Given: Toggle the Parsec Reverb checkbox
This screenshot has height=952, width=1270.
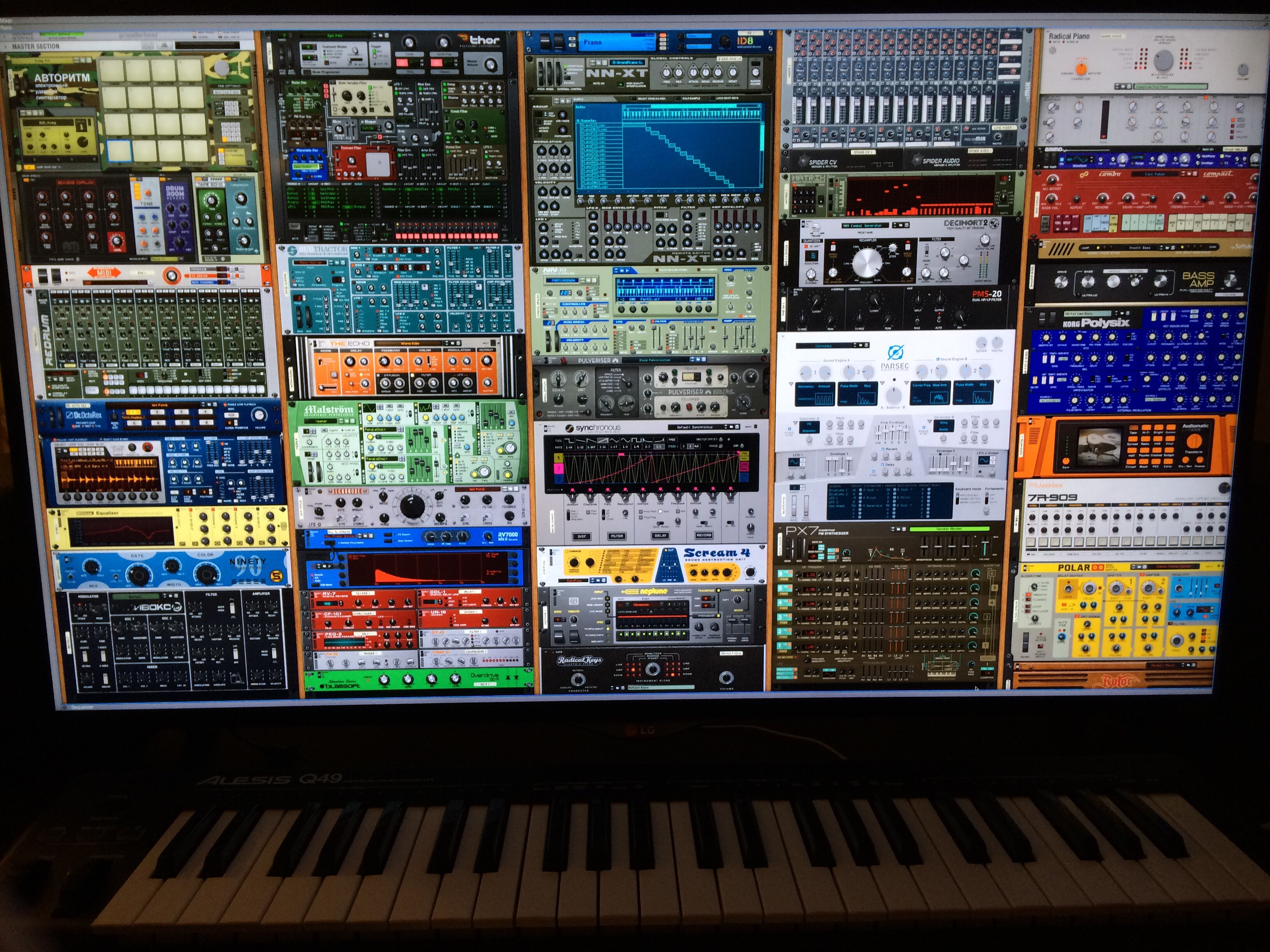Looking at the screenshot, I should (x=883, y=449).
